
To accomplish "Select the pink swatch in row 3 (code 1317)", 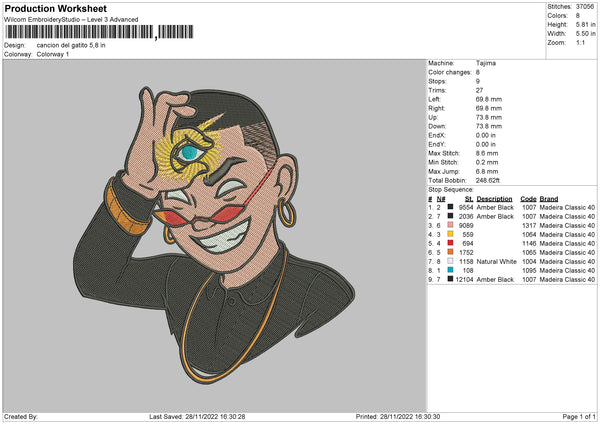I will pyautogui.click(x=450, y=225).
